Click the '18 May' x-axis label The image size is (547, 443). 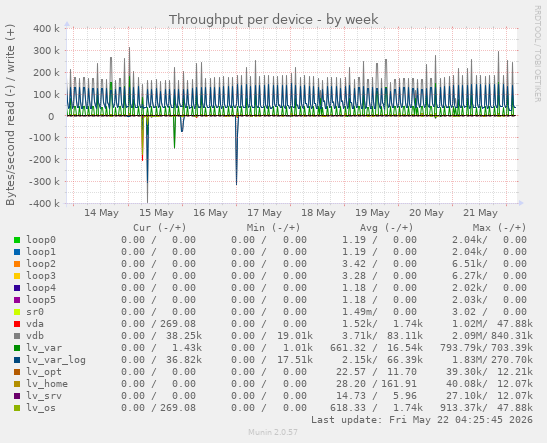[319, 213]
